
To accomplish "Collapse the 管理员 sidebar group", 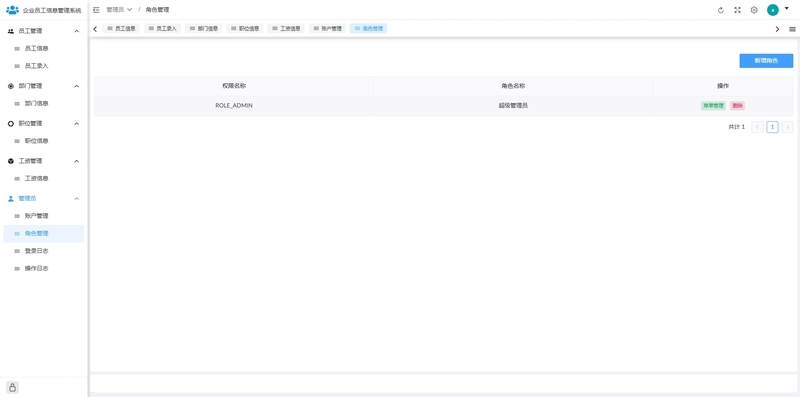I will [44, 198].
